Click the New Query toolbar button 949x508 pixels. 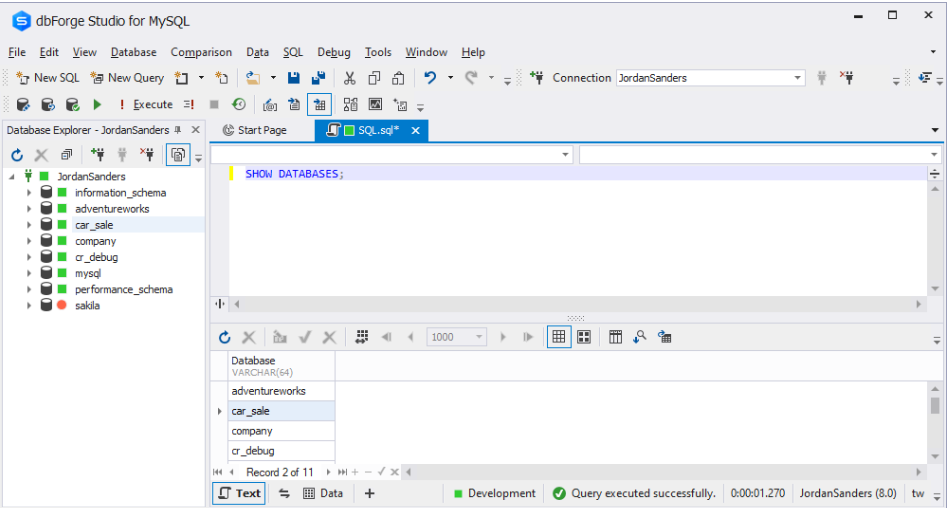(x=127, y=78)
